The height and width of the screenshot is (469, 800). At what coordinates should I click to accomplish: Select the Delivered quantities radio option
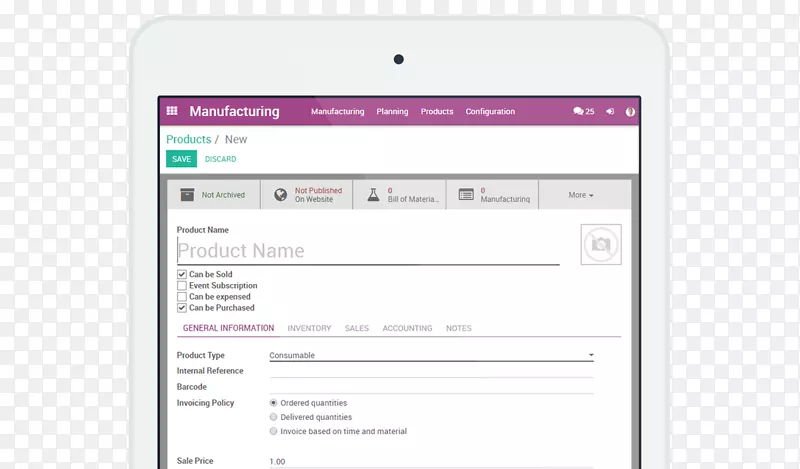click(x=274, y=417)
